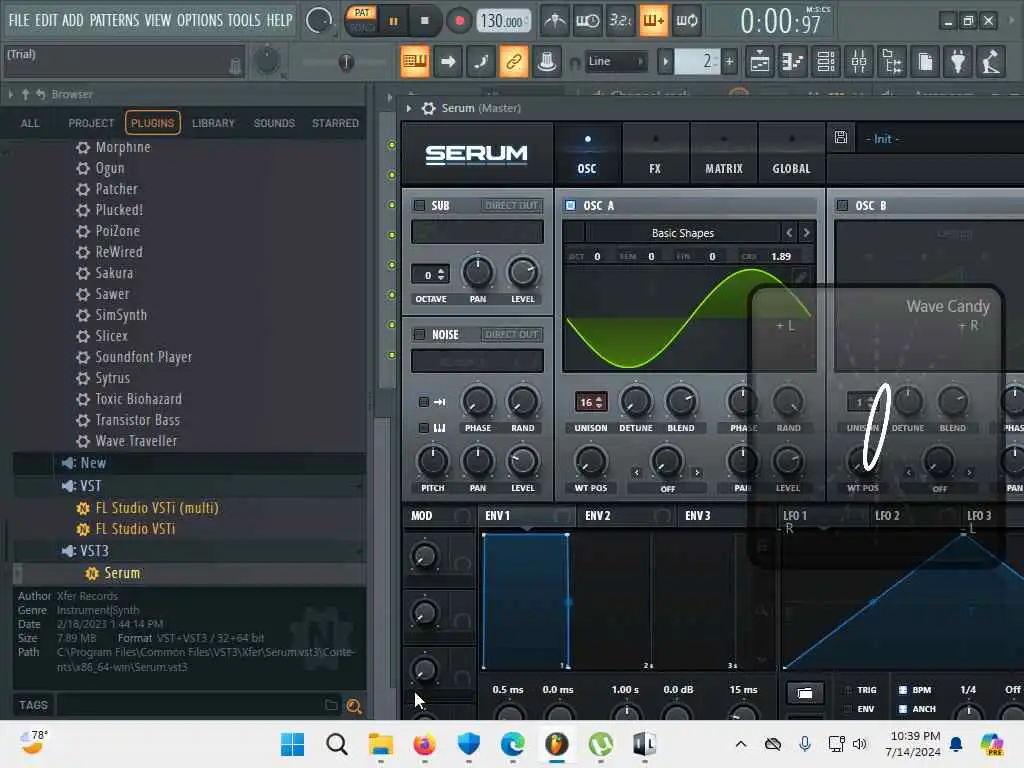Viewport: 1024px width, 768px height.
Task: Toggle noise one-shot arrow checkbox
Action: 424,402
